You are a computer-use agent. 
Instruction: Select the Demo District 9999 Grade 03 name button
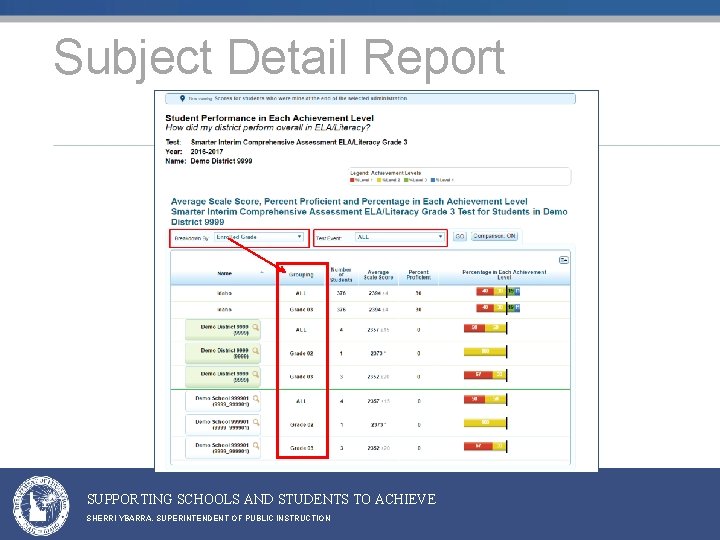click(x=223, y=377)
